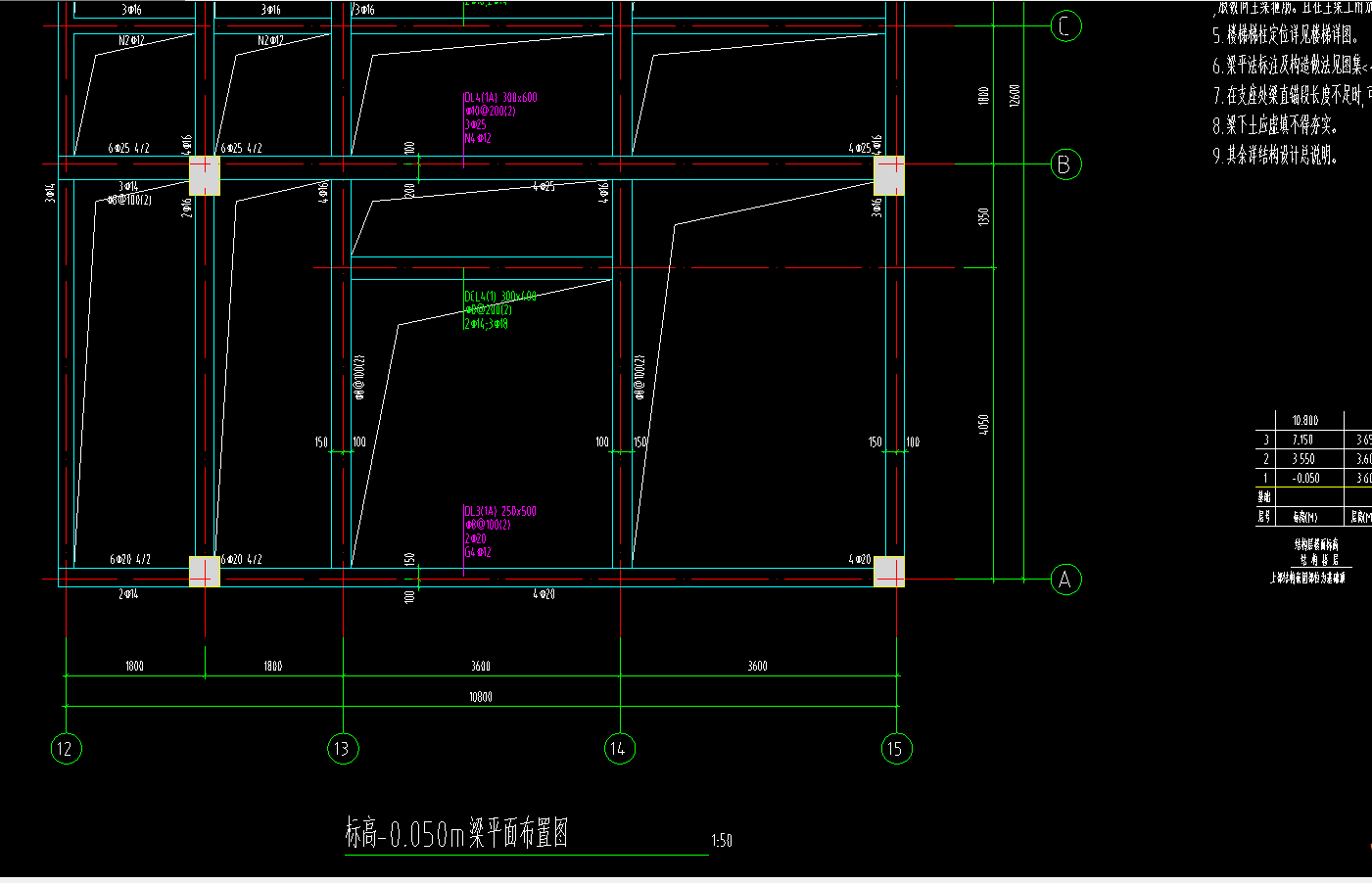Select table header 标高(M)
This screenshot has height=883, width=1372.
pyautogui.click(x=1304, y=517)
